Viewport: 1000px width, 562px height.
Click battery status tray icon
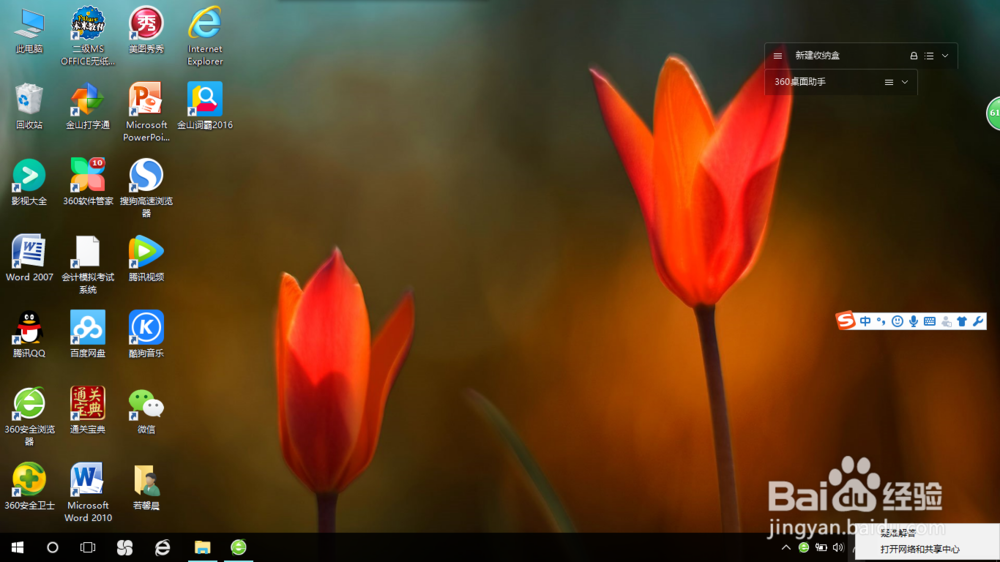point(821,547)
